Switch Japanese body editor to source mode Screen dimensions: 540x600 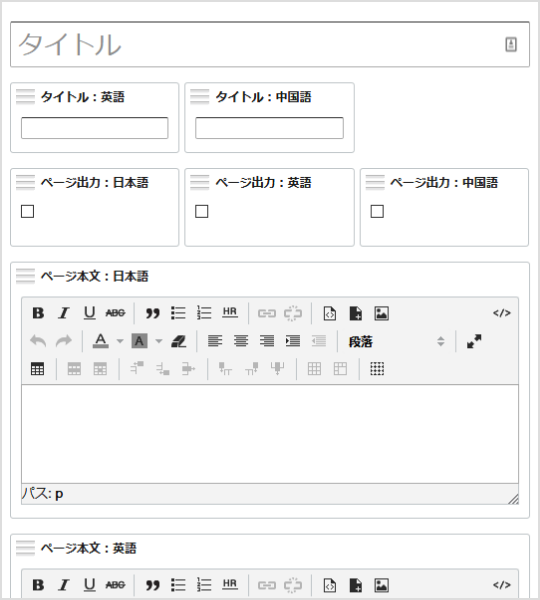coord(502,313)
